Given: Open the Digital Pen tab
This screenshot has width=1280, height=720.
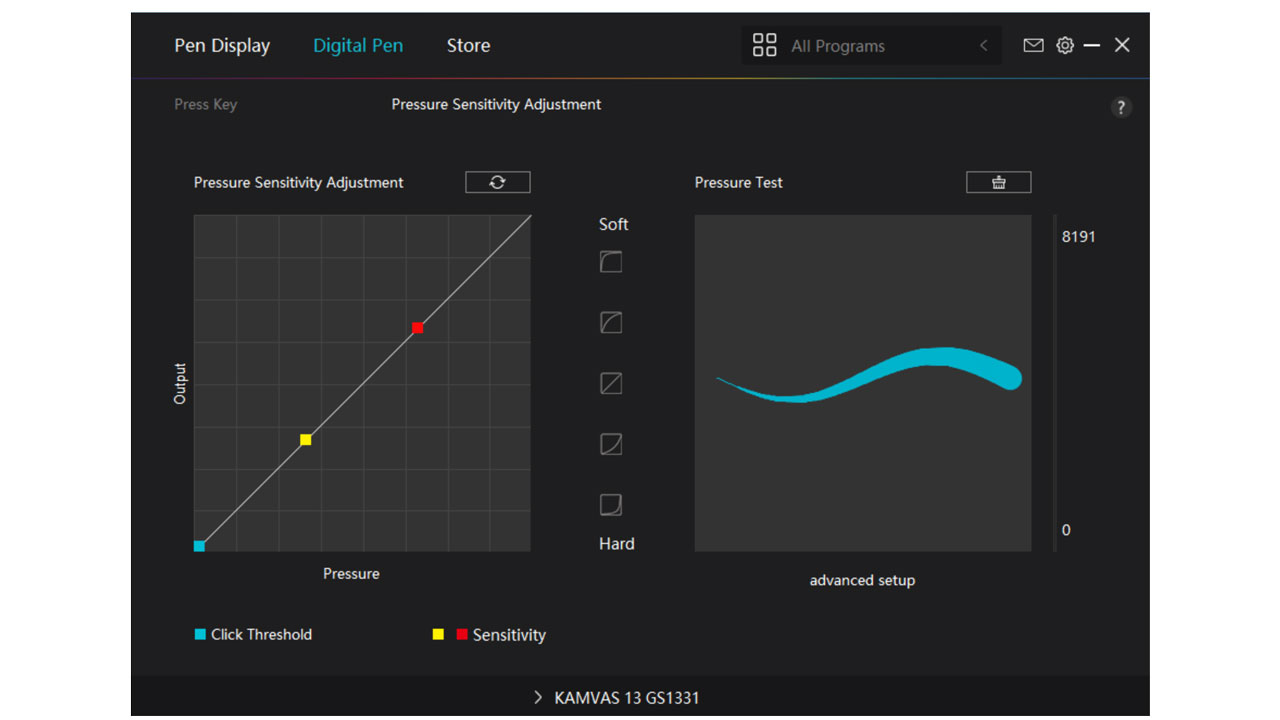Looking at the screenshot, I should 358,46.
